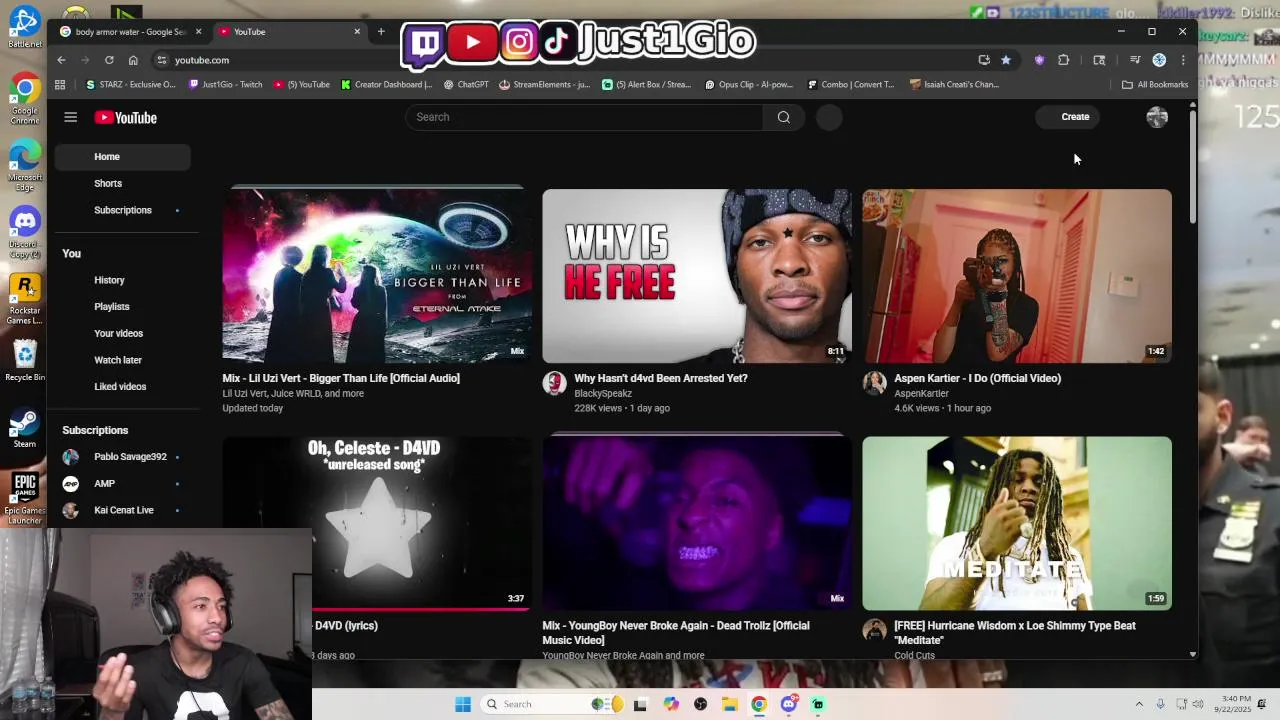The image size is (1280, 720).
Task: Open a new tab with plus button
Action: [x=381, y=32]
